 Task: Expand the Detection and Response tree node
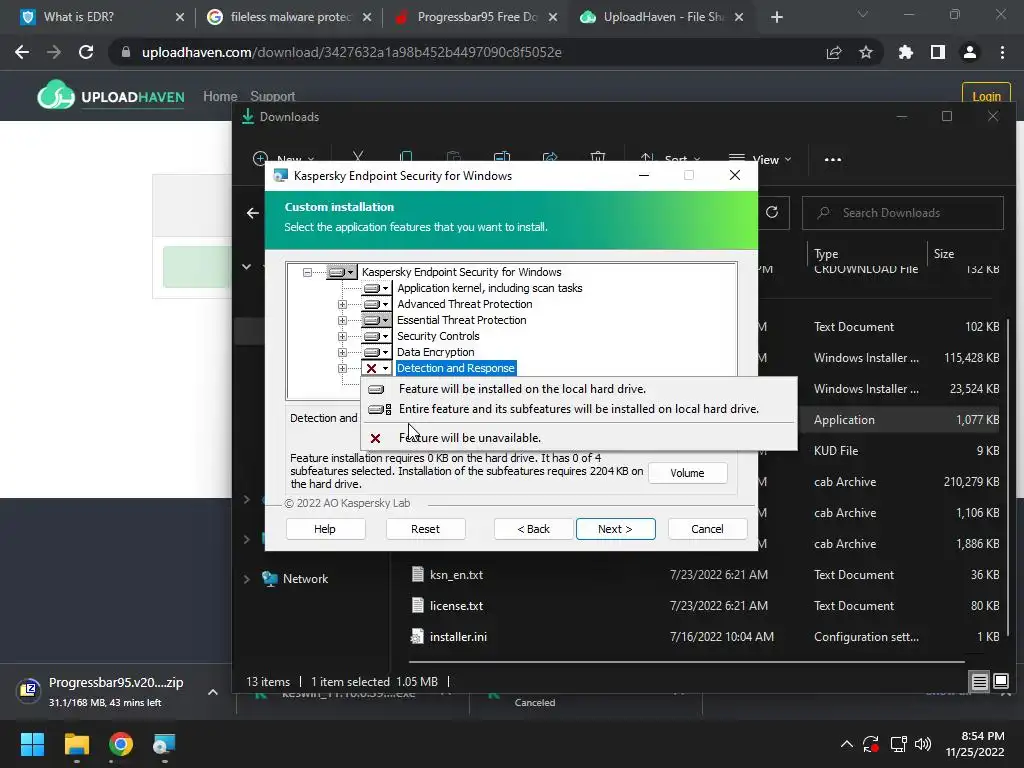coord(342,368)
